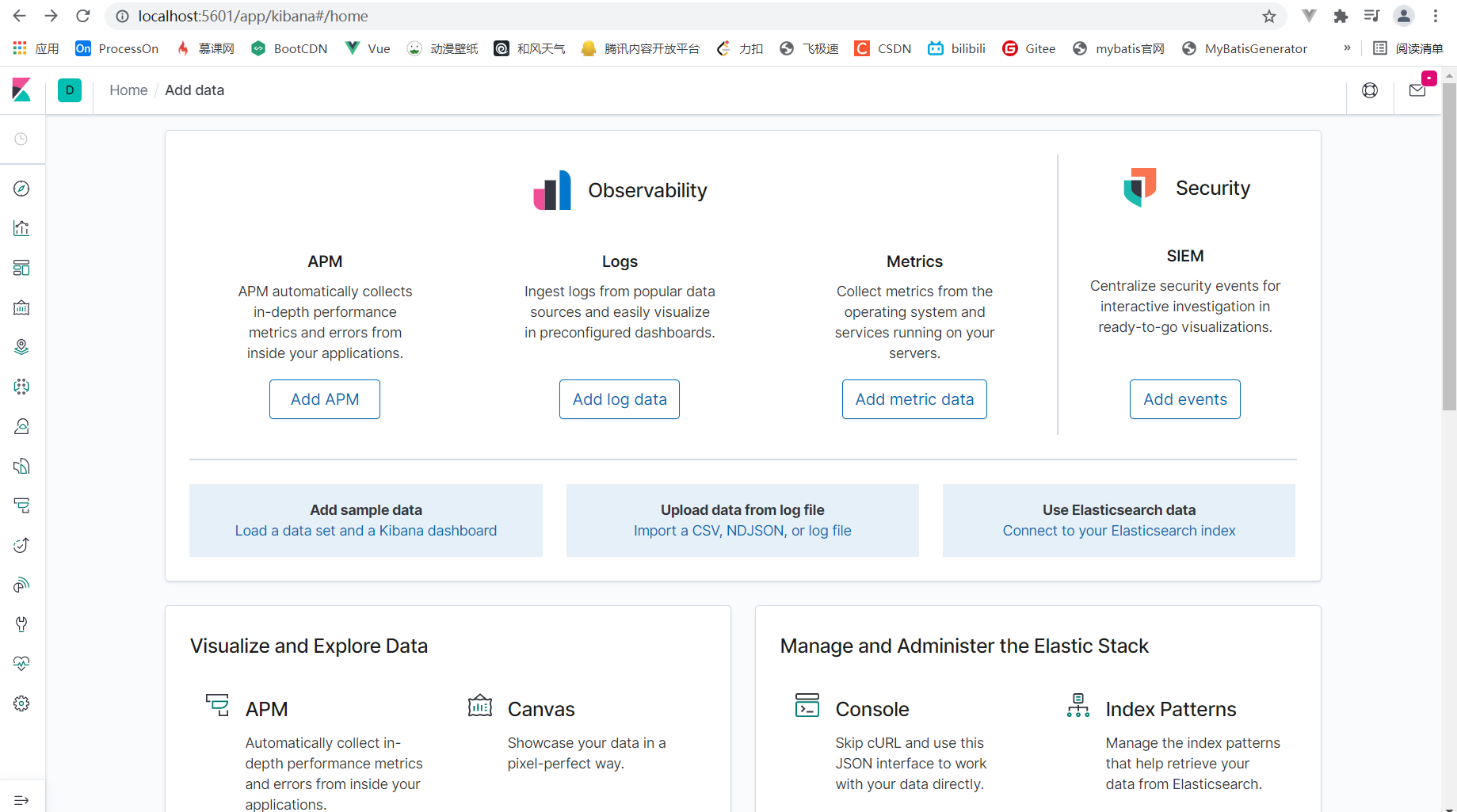Click the Add APM button
The image size is (1457, 812).
(x=325, y=399)
